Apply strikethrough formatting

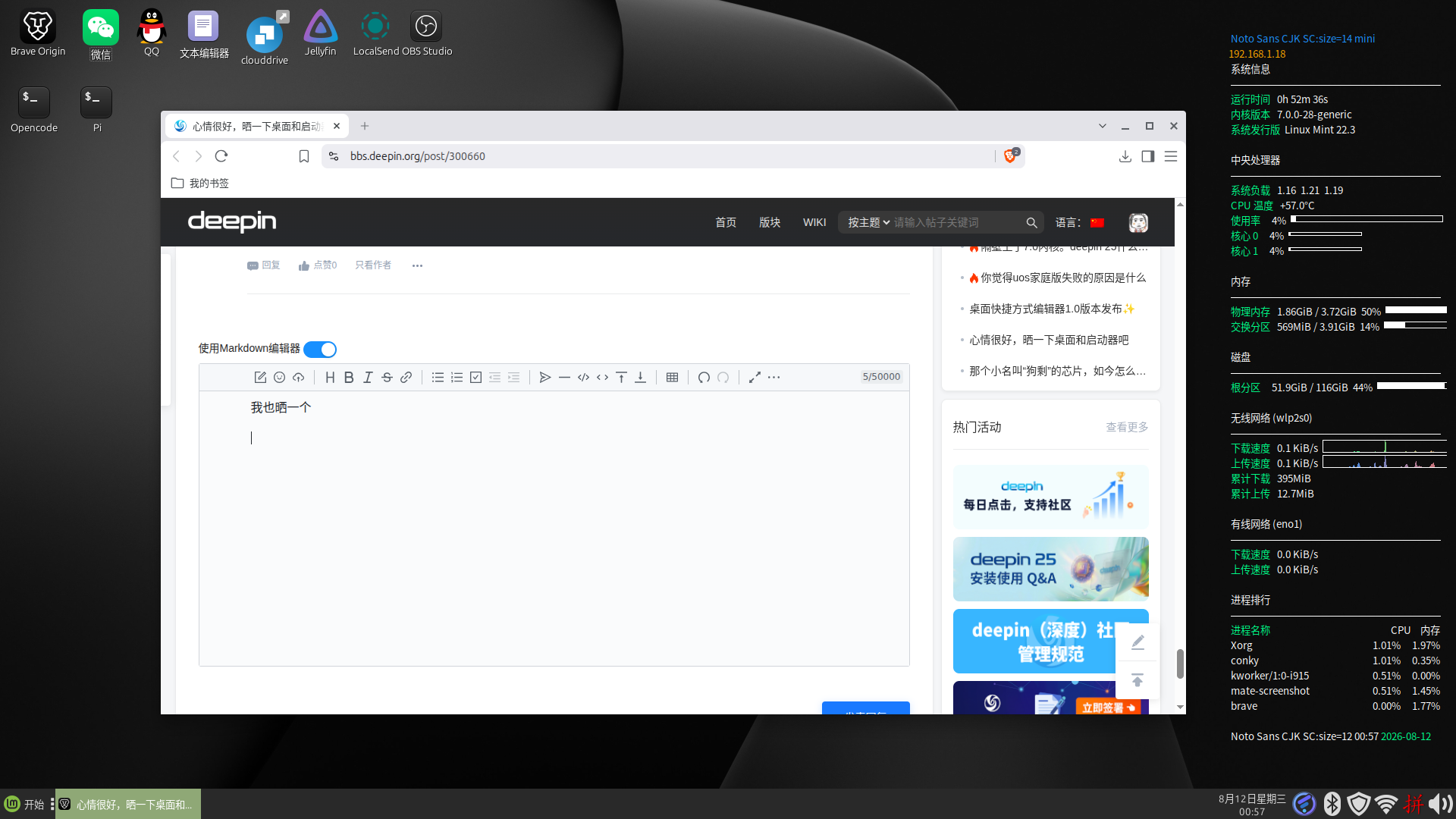click(x=387, y=377)
